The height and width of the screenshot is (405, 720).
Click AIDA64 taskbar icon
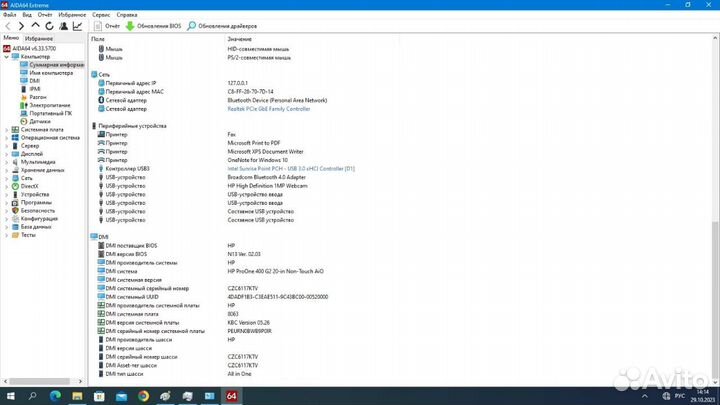pos(231,396)
